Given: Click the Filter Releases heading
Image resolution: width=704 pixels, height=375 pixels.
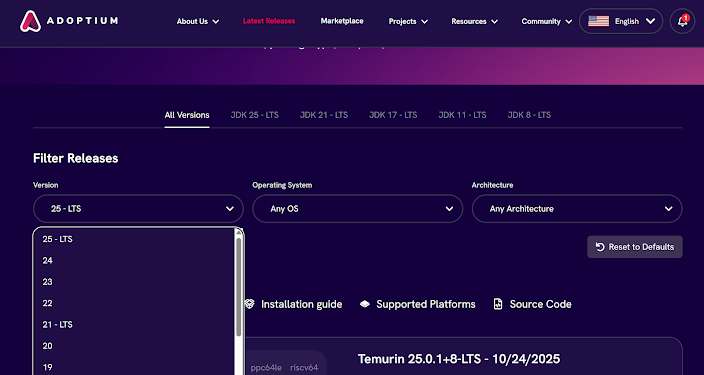Looking at the screenshot, I should [75, 158].
